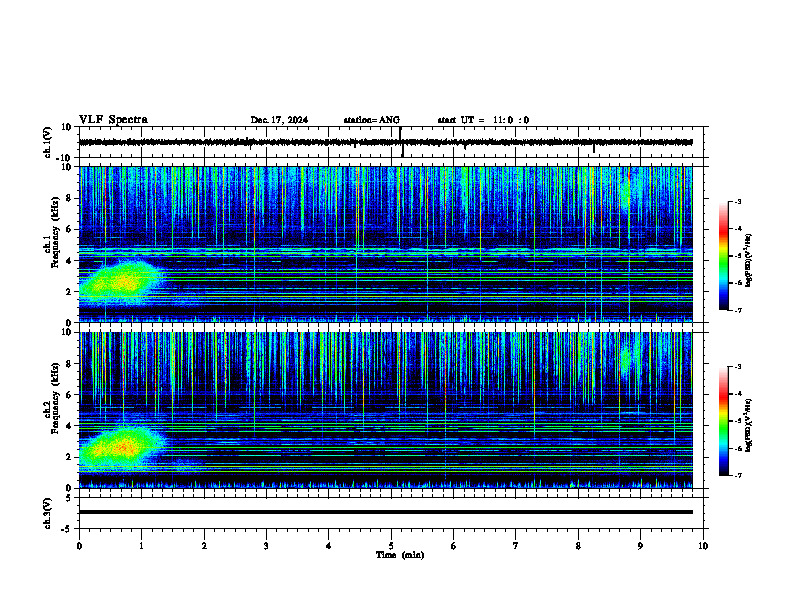Click the ch.1 'Frequency (kHz)' axis label

click(x=55, y=232)
